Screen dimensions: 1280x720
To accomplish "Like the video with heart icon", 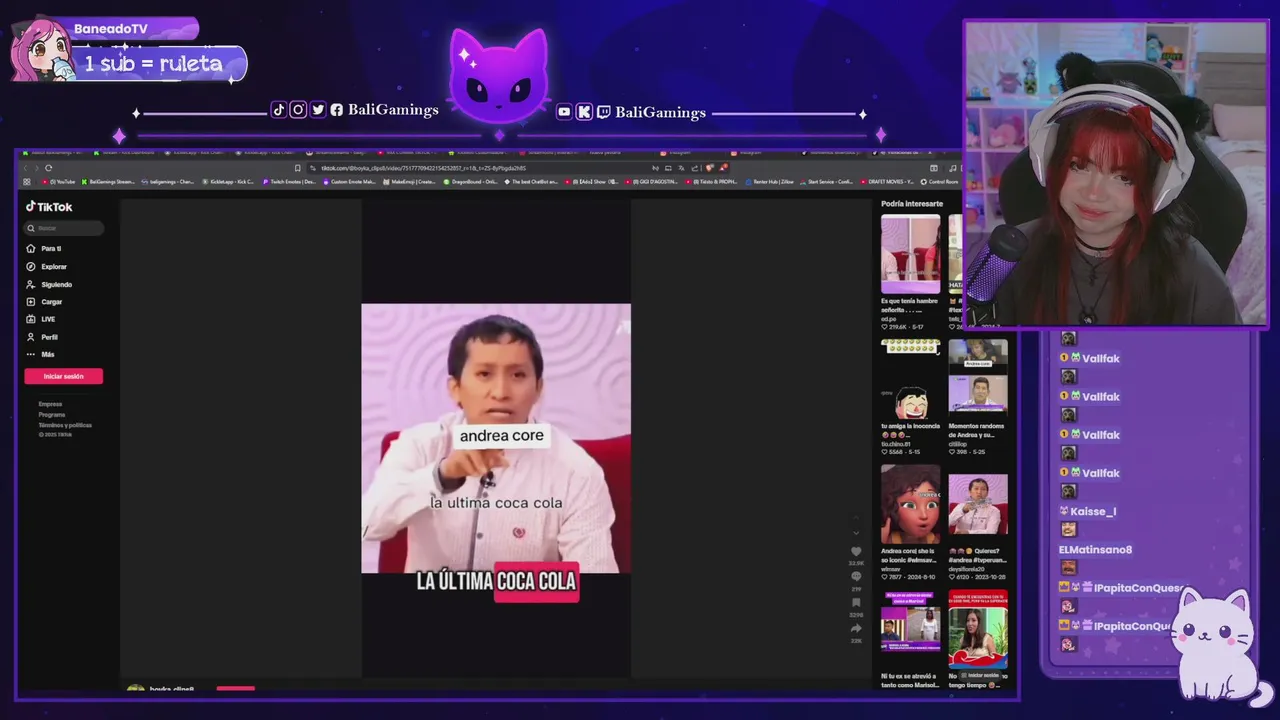I will [x=856, y=551].
